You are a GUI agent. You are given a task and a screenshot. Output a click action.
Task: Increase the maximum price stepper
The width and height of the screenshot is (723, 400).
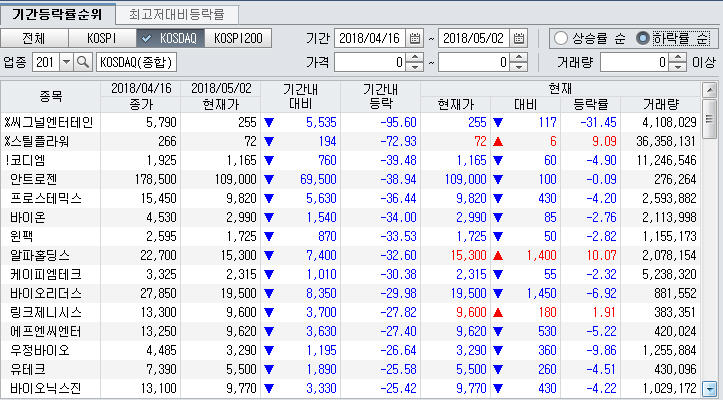coord(519,58)
